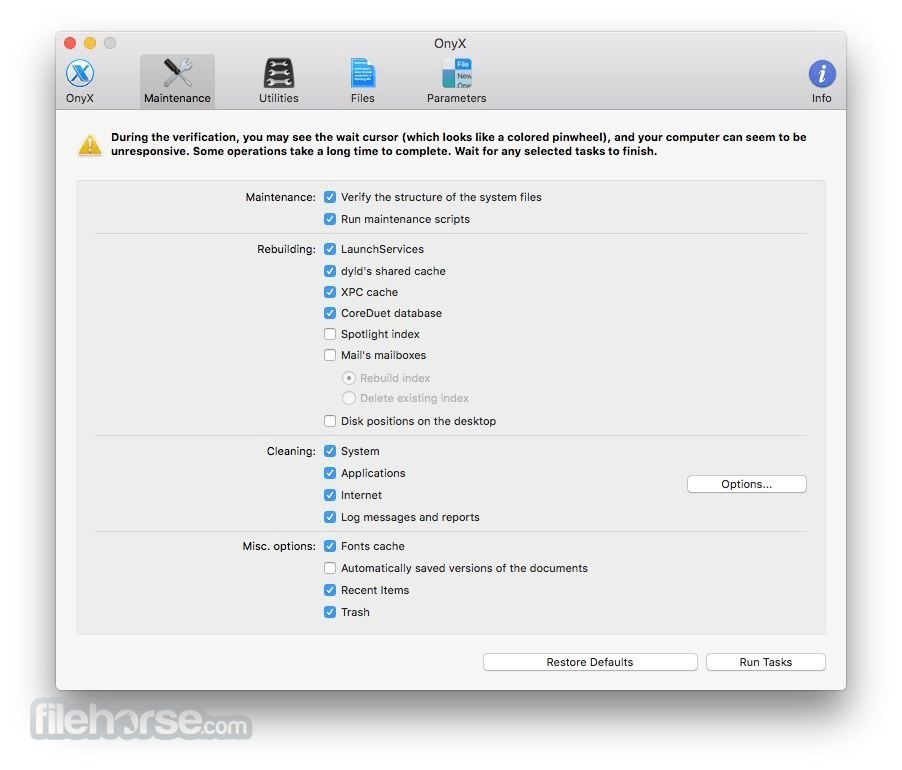Uncheck Verify the structure of system files
902x770 pixels.
click(x=330, y=197)
